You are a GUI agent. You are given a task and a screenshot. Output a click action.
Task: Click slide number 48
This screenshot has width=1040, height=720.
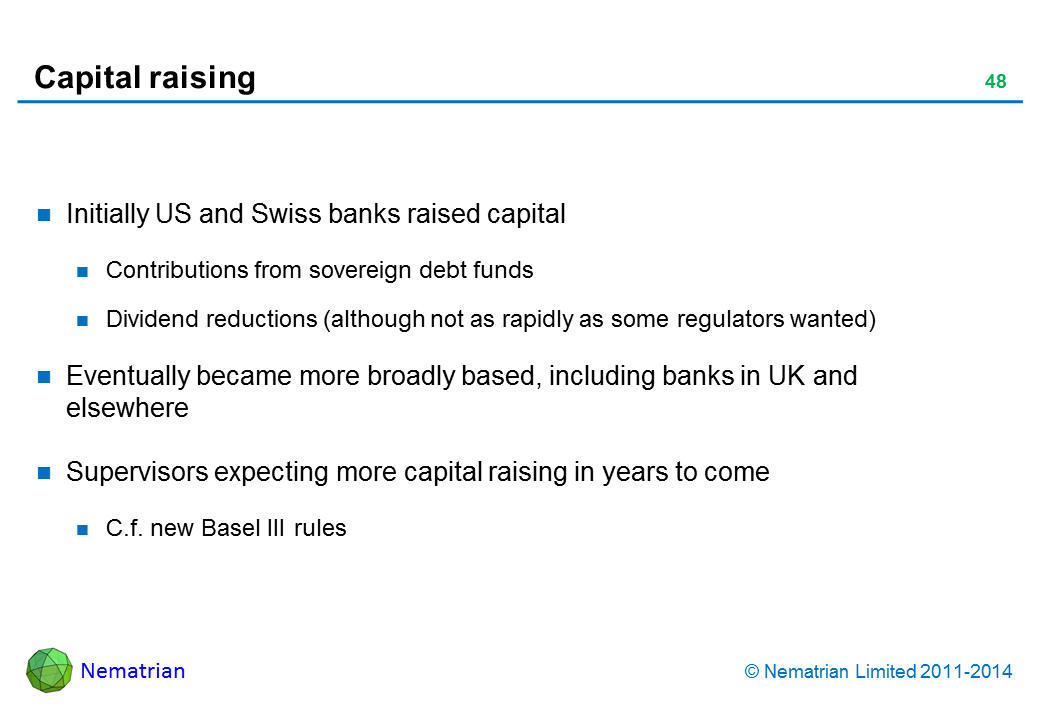coord(995,82)
